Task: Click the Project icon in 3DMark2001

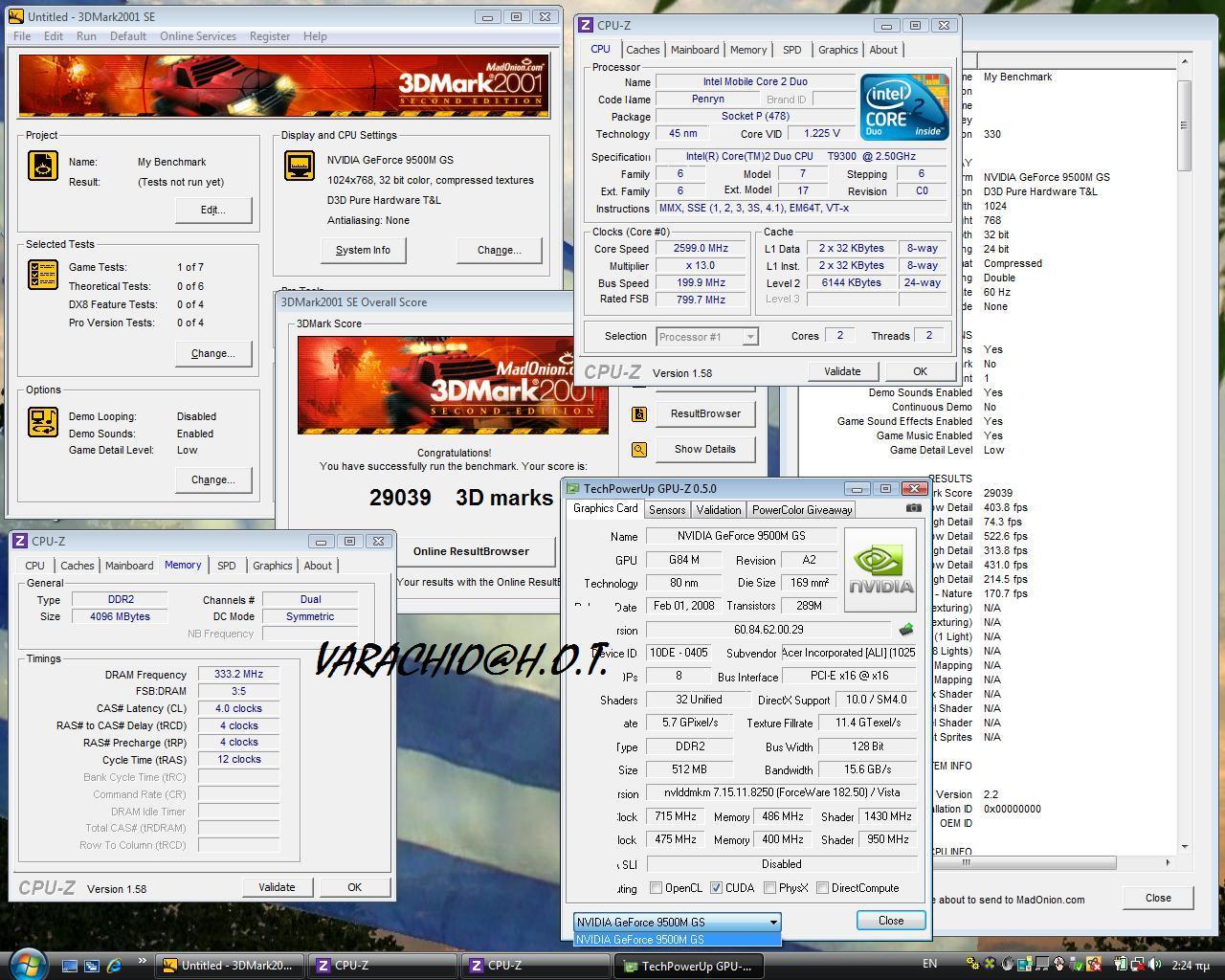Action: point(43,166)
